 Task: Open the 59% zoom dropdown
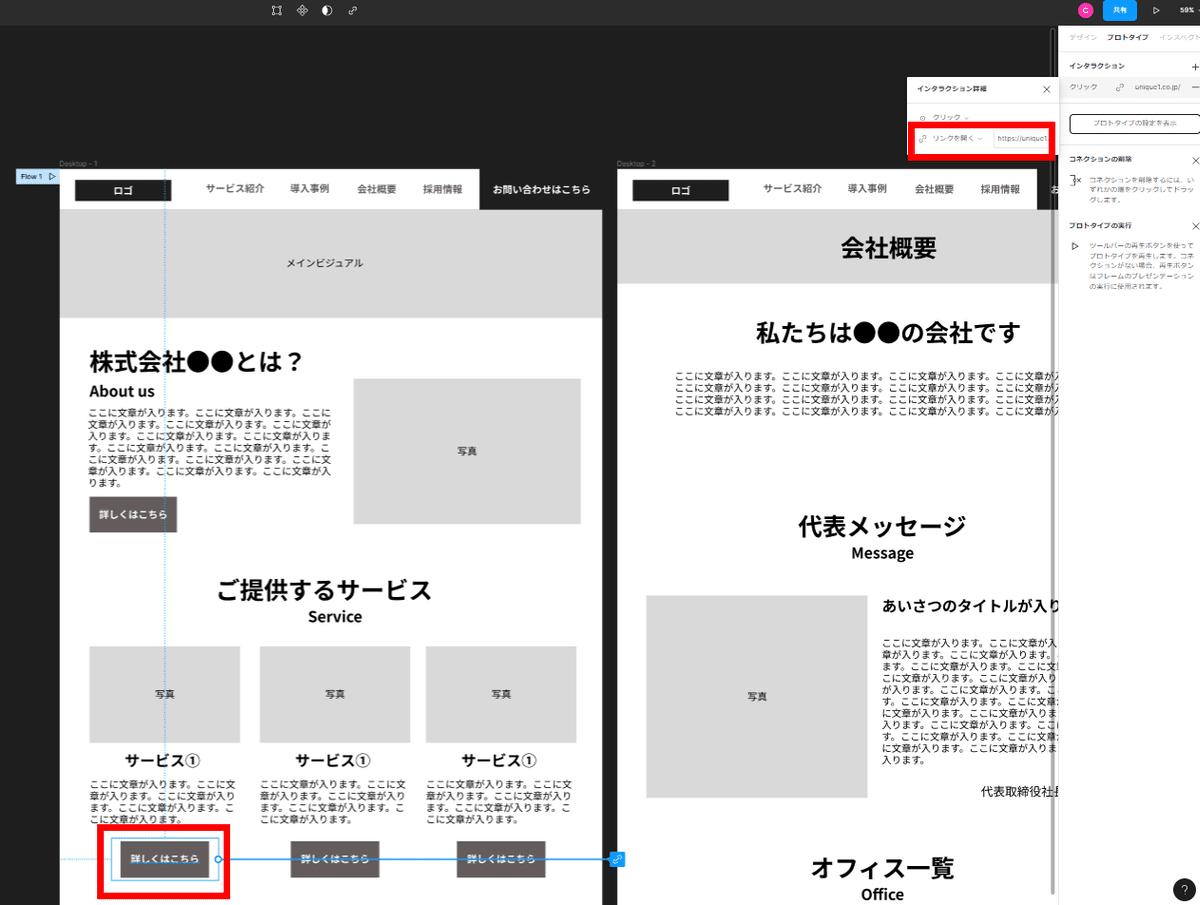click(x=1187, y=10)
